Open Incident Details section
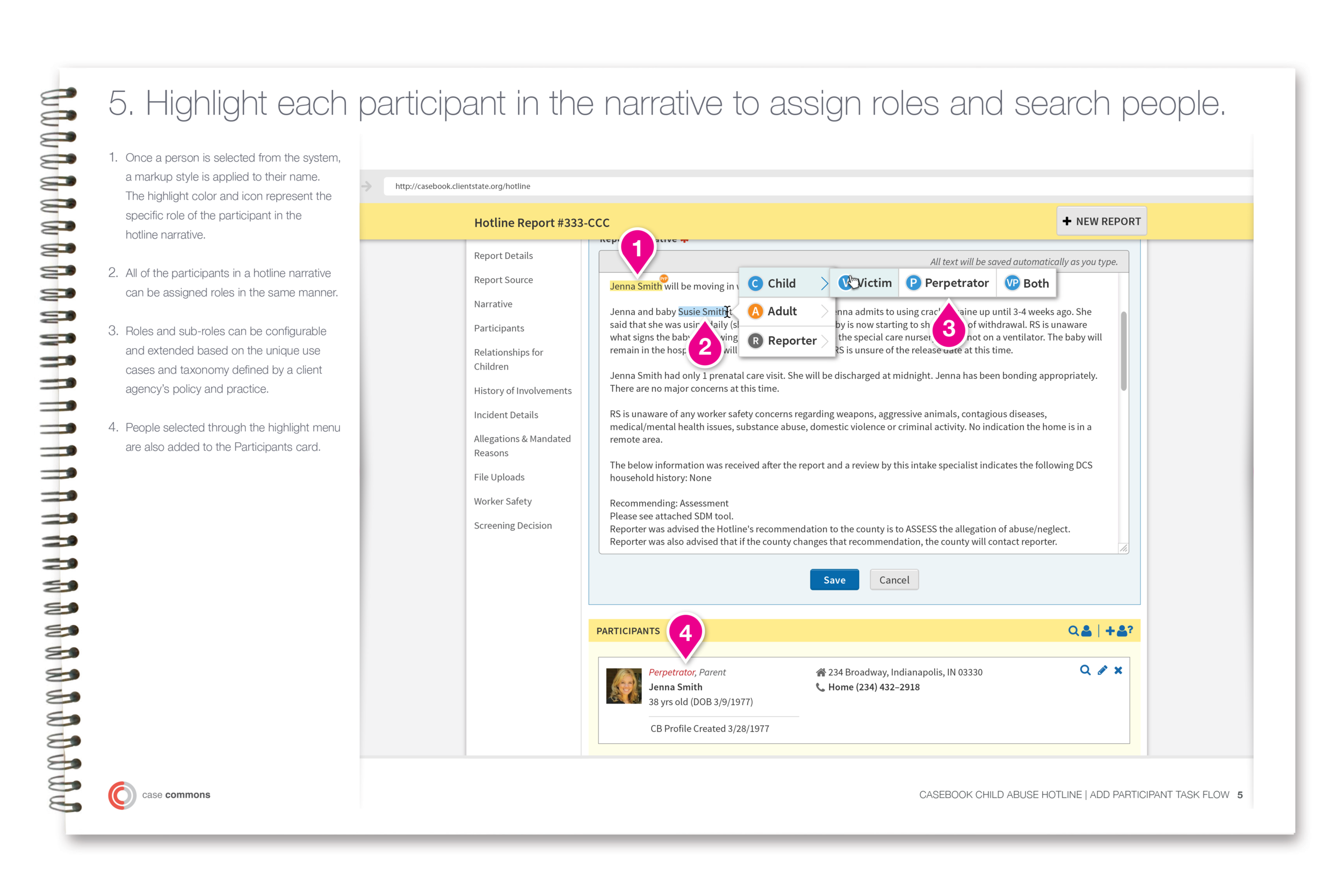The image size is (1343, 896). (x=506, y=415)
